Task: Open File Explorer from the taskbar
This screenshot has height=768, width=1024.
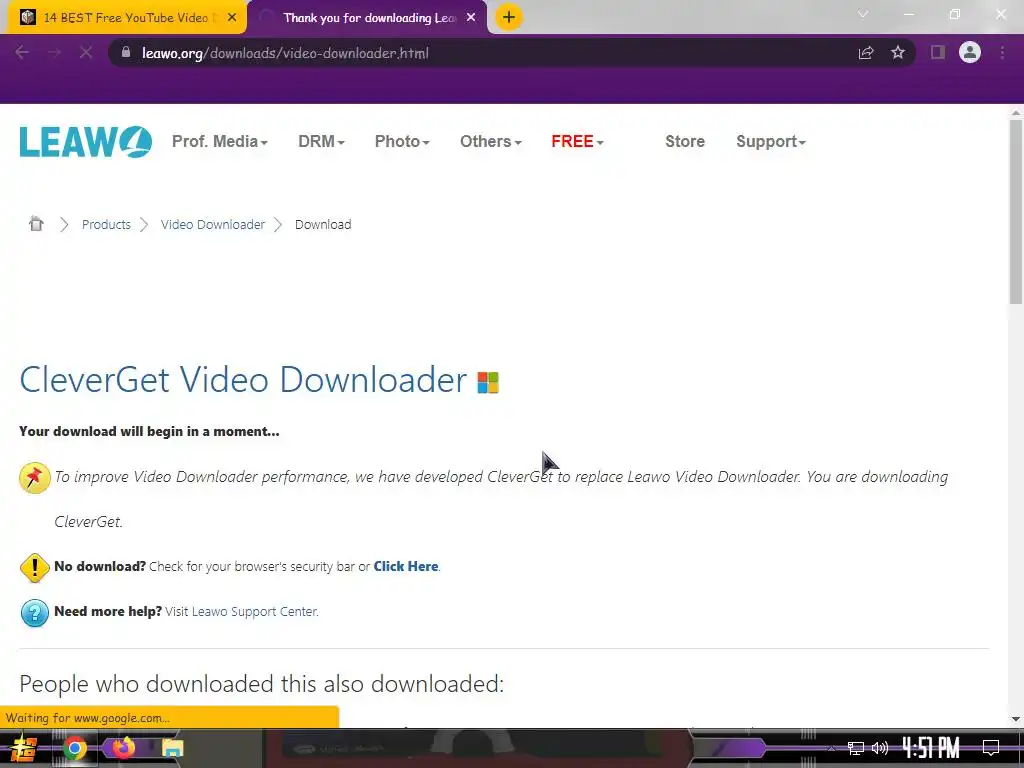Action: [172, 748]
